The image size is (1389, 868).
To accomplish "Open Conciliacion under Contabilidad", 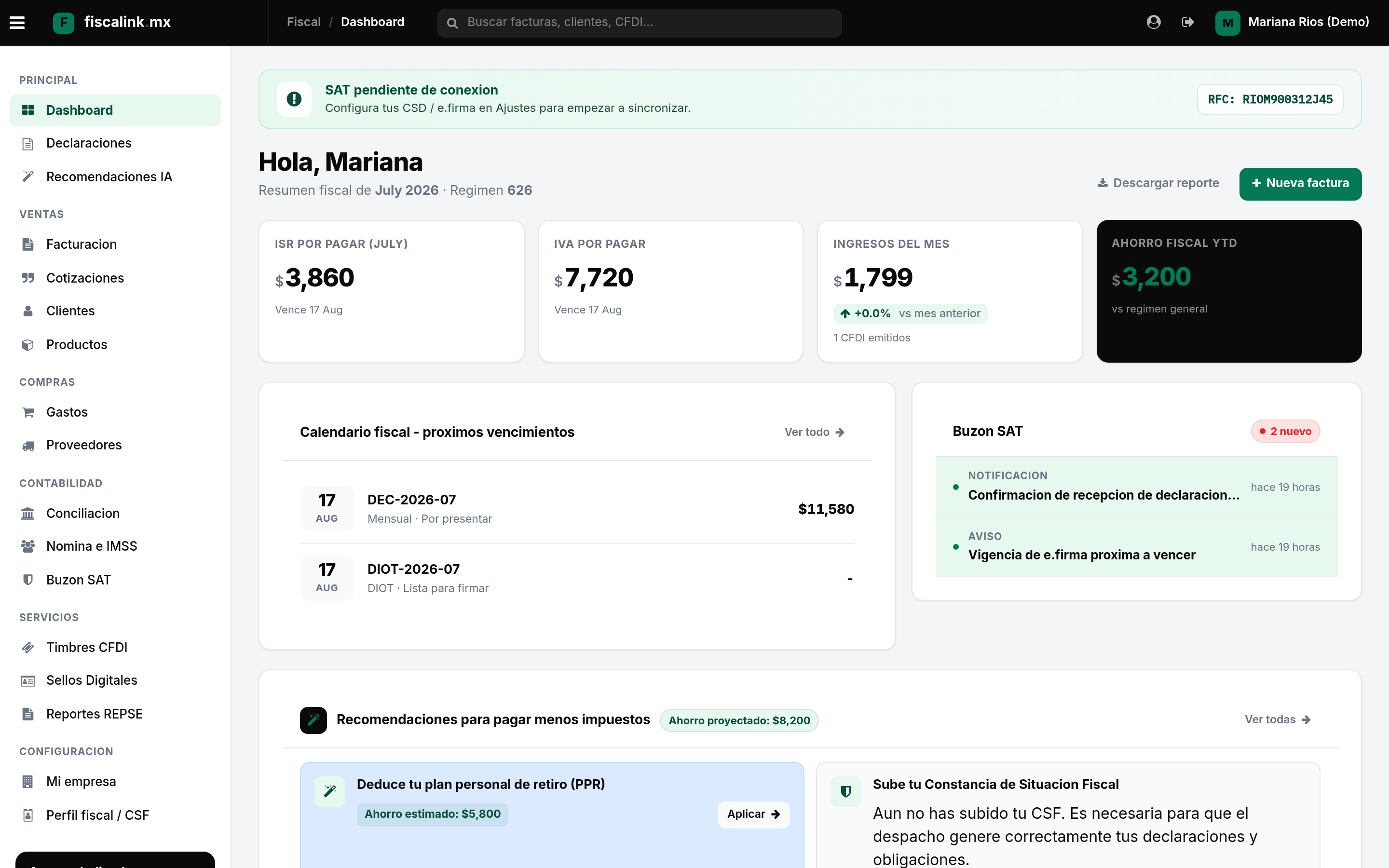I will (x=115, y=513).
